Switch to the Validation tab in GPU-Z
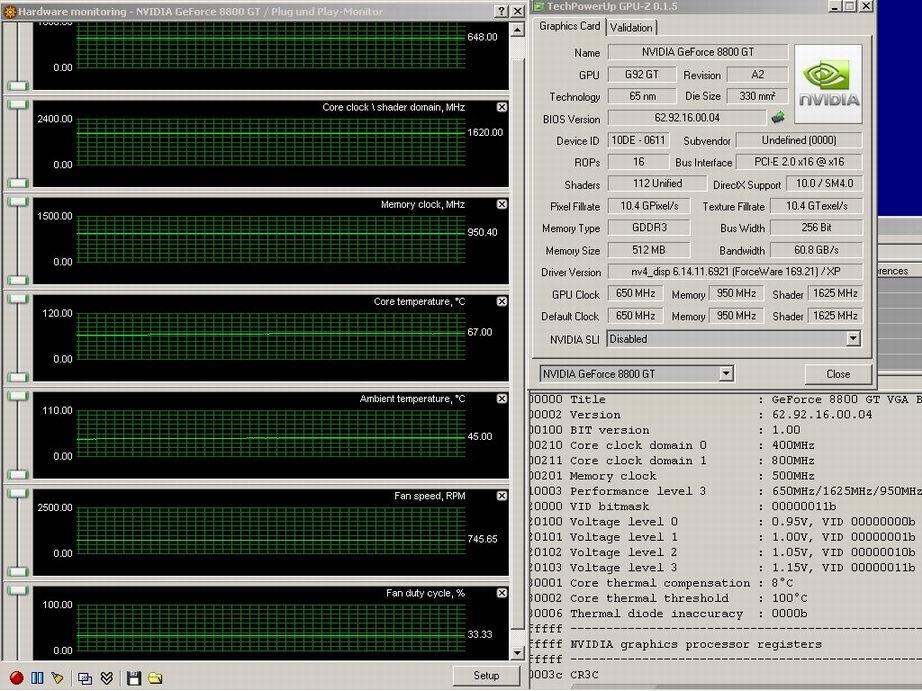 631,28
